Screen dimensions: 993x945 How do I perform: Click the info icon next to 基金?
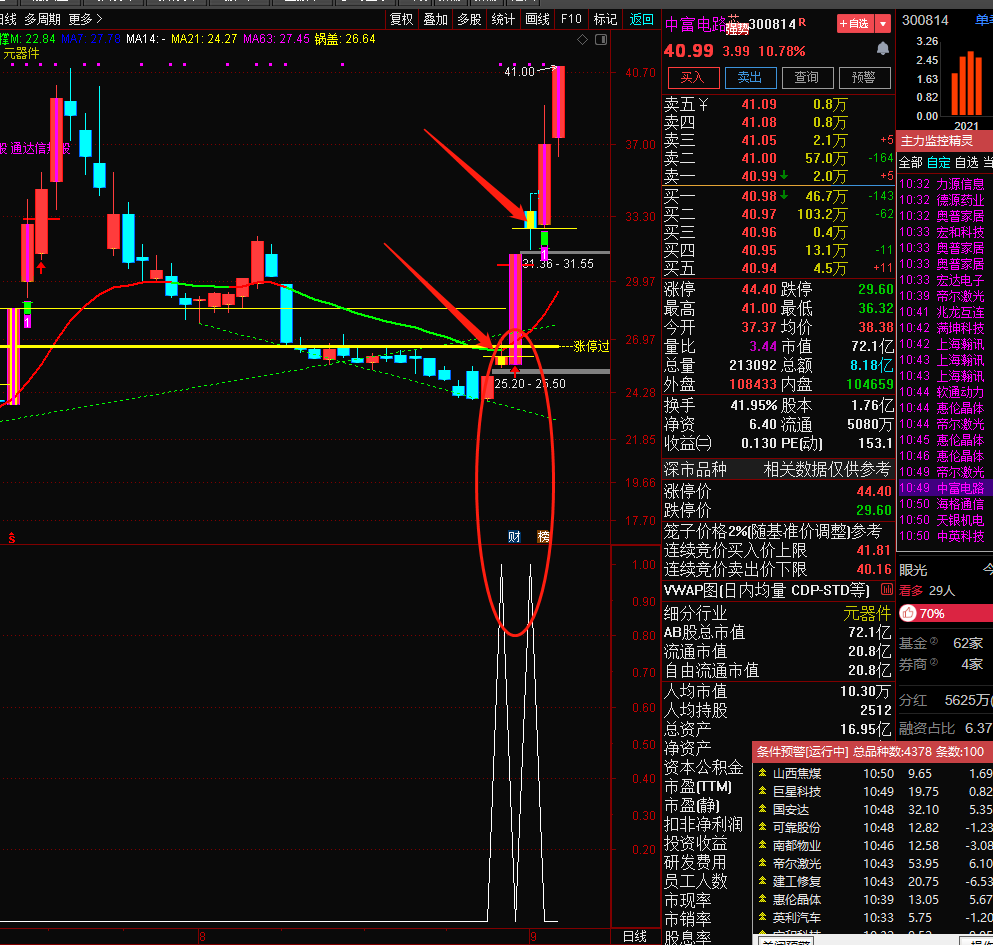(x=933, y=641)
